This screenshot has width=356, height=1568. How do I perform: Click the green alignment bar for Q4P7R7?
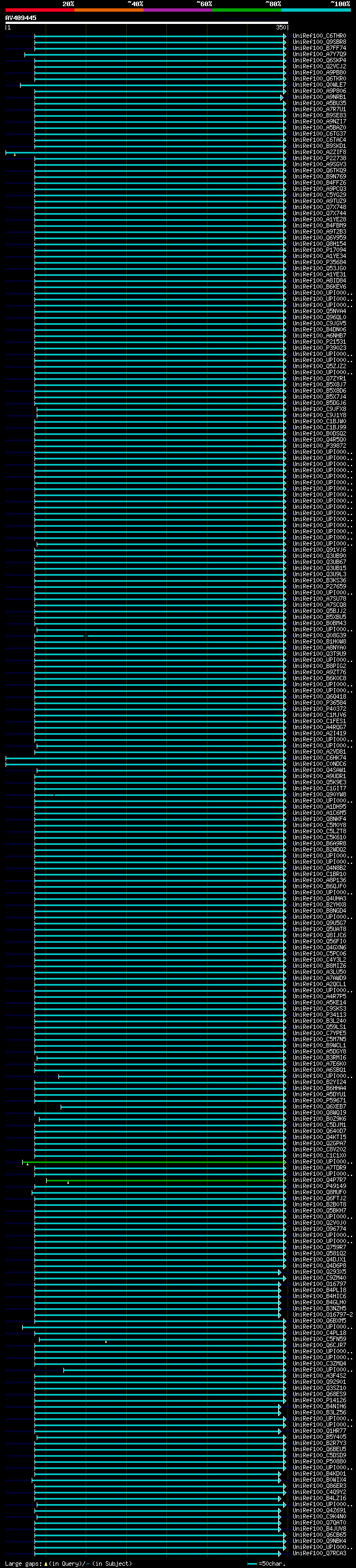[166, 1180]
